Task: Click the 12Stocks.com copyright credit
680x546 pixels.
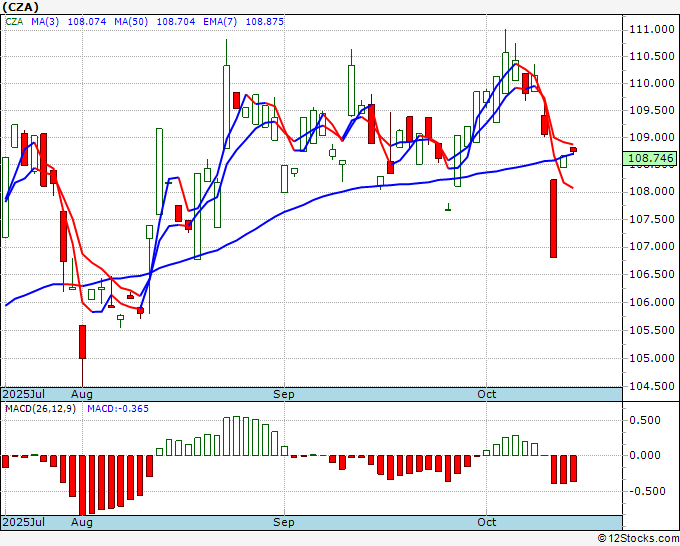Action: pyautogui.click(x=638, y=538)
